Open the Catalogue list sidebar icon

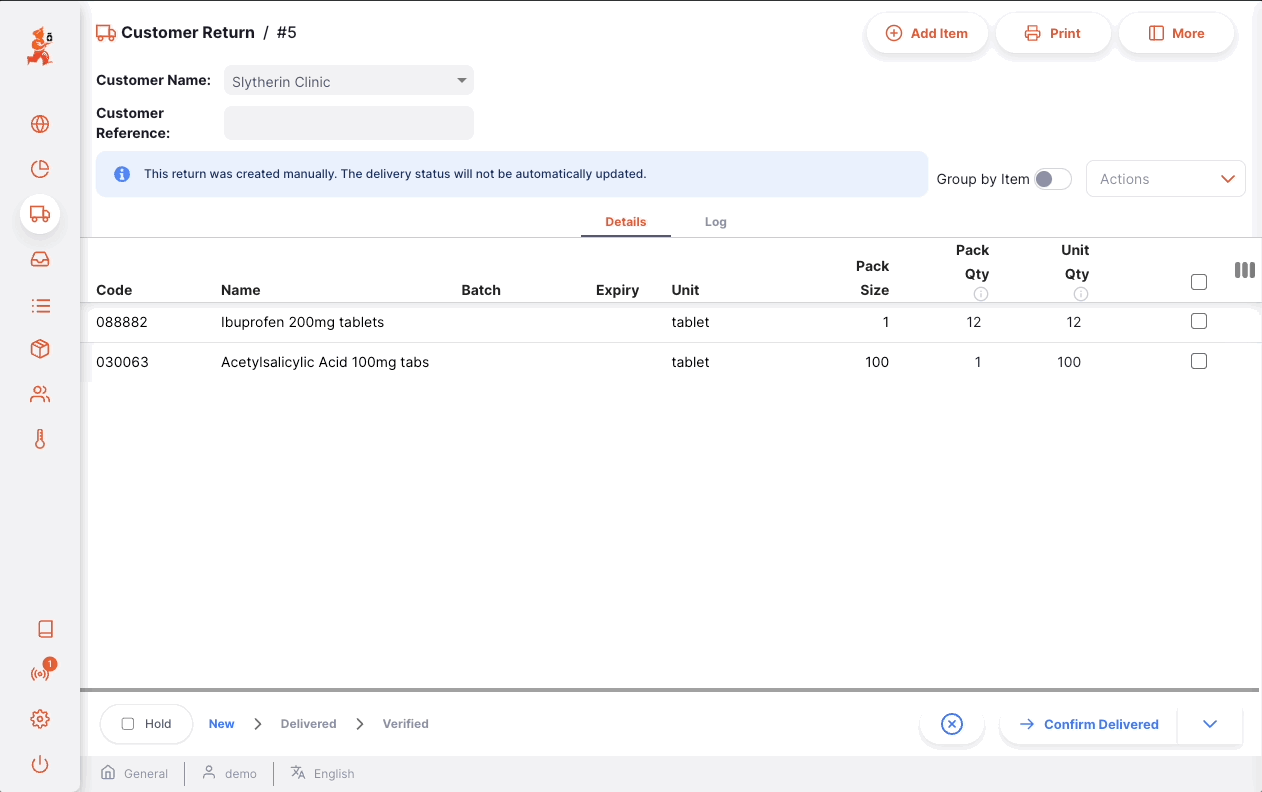[40, 305]
